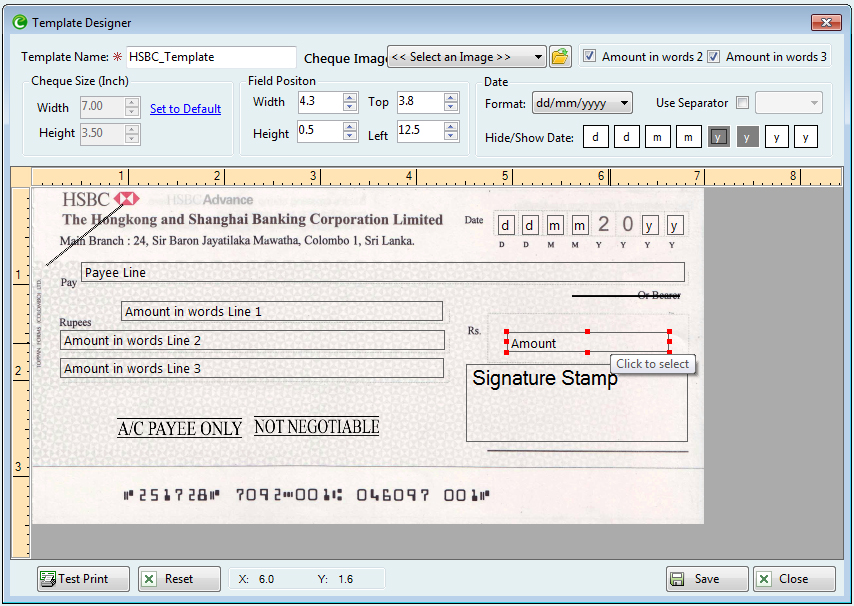Select the last 'y' date box on cheque

click(674, 225)
